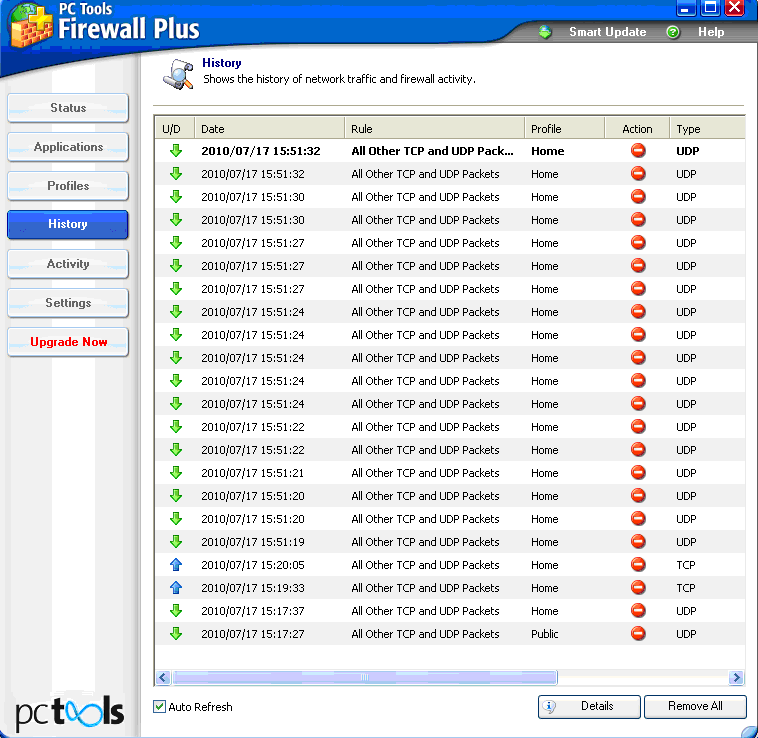Click the blocked icon in Public profile row
This screenshot has height=738, width=758.
point(637,634)
